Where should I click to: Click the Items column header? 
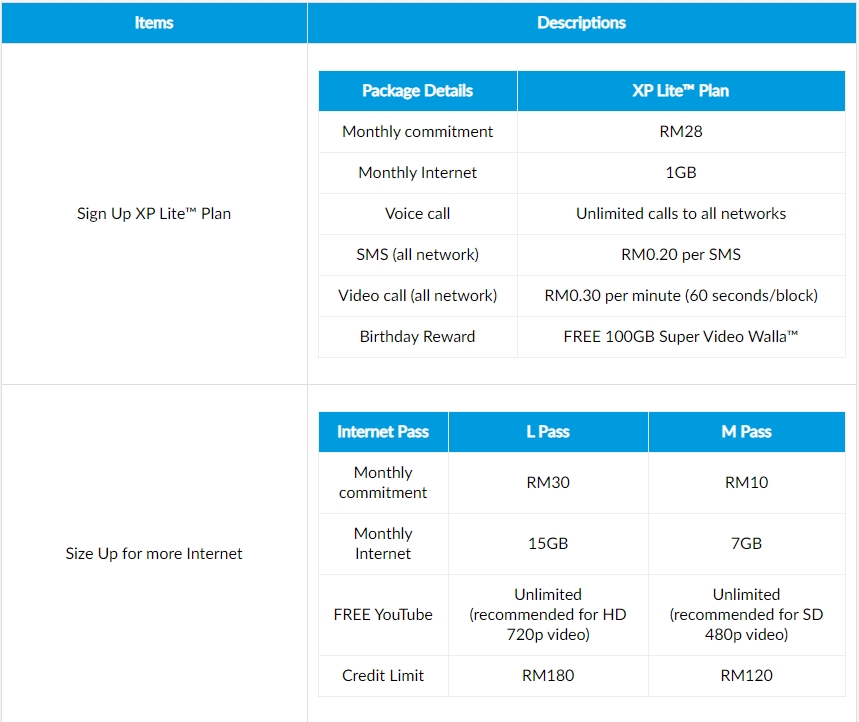154,23
